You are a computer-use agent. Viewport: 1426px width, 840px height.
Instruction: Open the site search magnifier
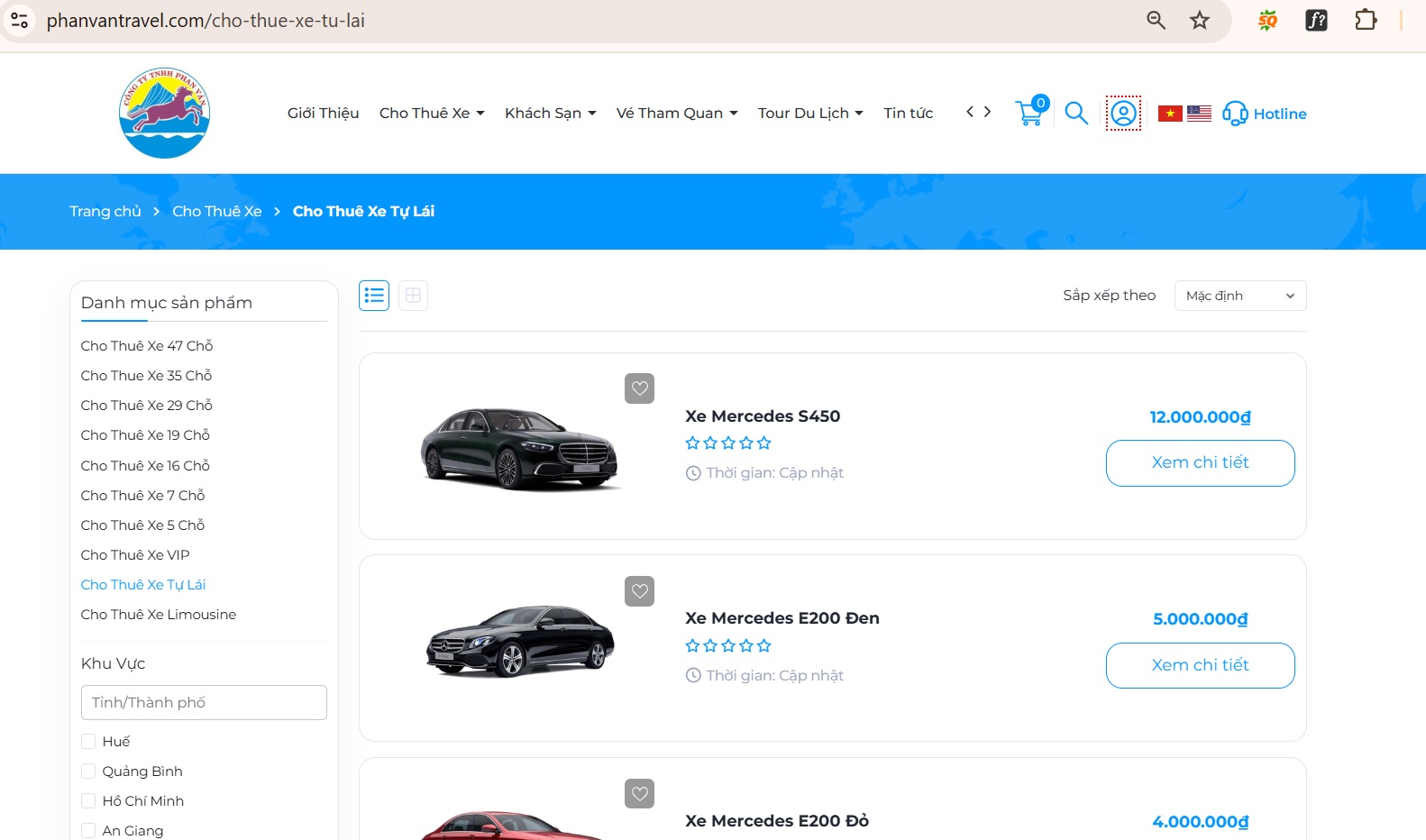click(1076, 113)
